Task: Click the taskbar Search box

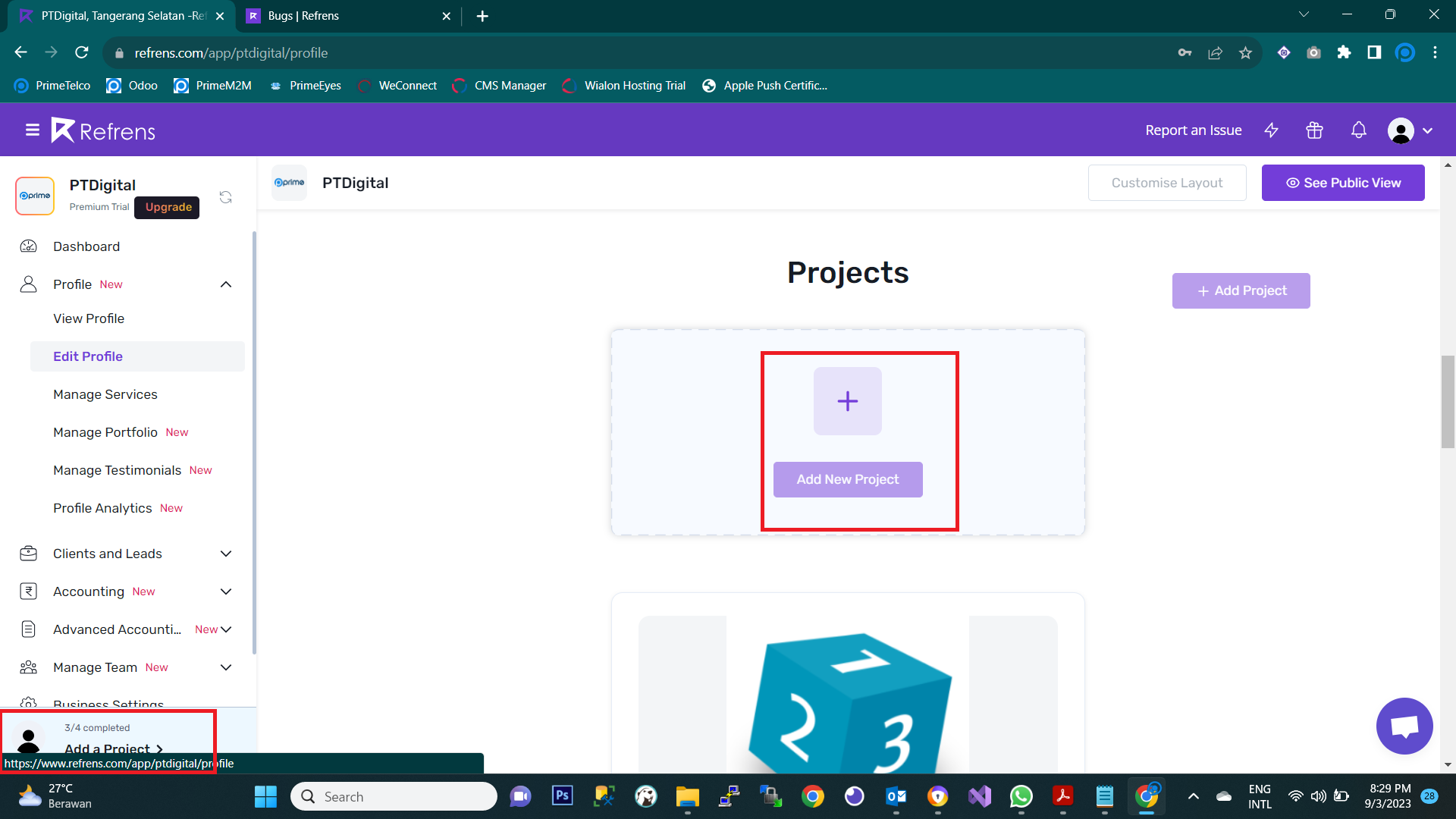Action: tap(394, 796)
